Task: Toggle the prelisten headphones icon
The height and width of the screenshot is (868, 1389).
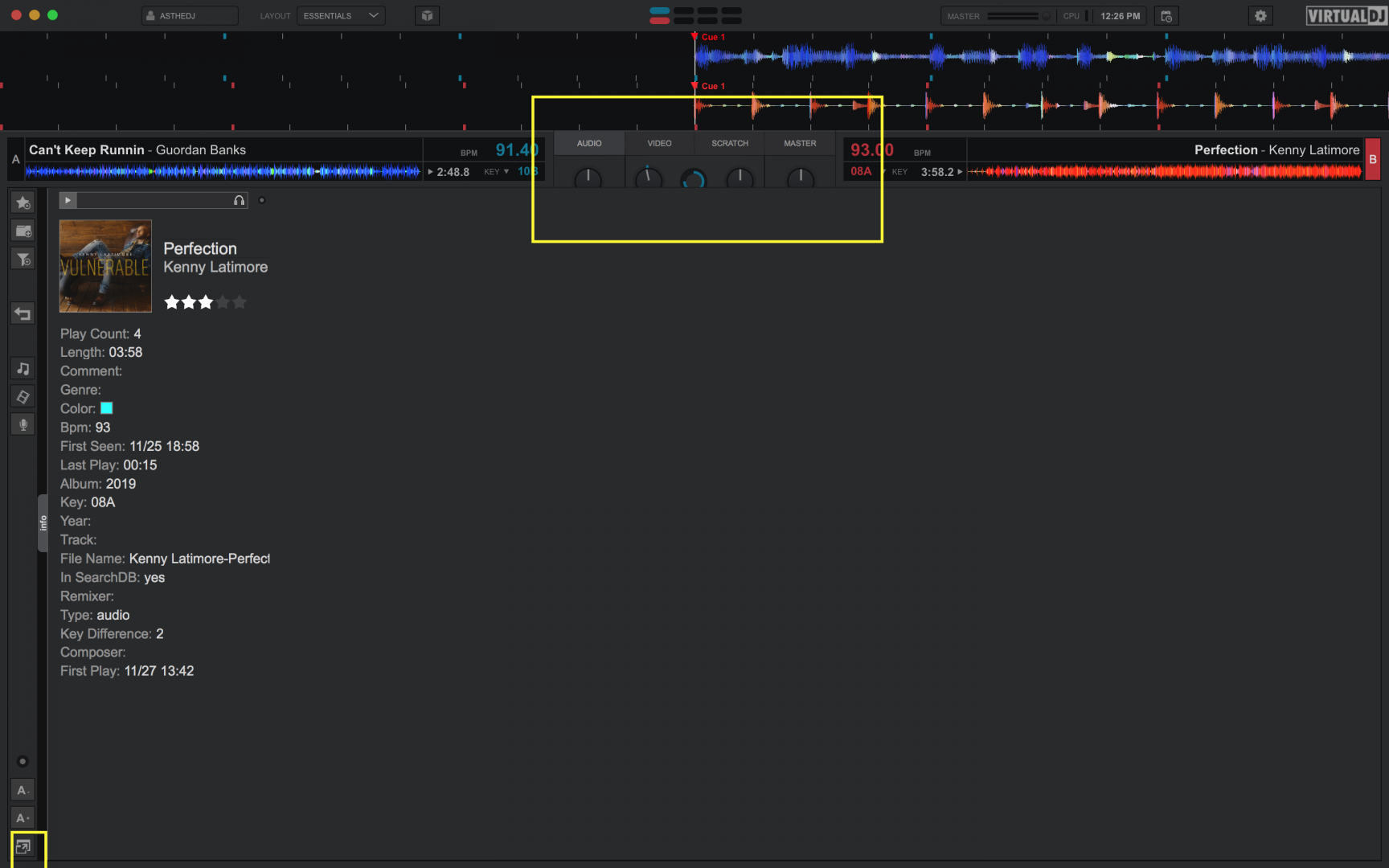Action: coord(239,200)
